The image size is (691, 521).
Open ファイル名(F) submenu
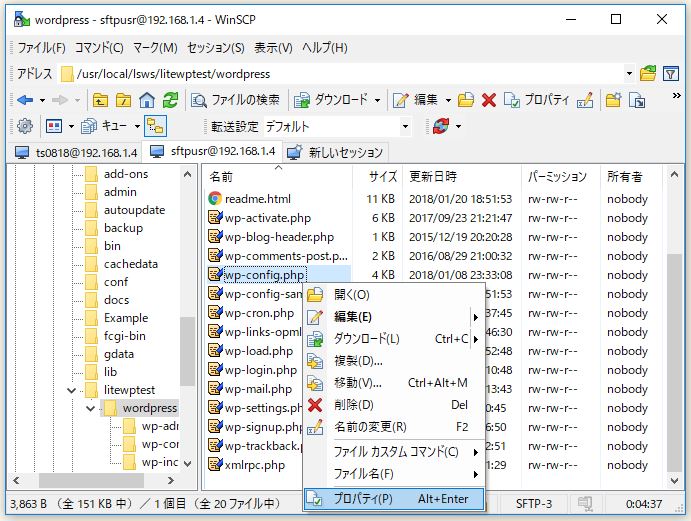394,474
